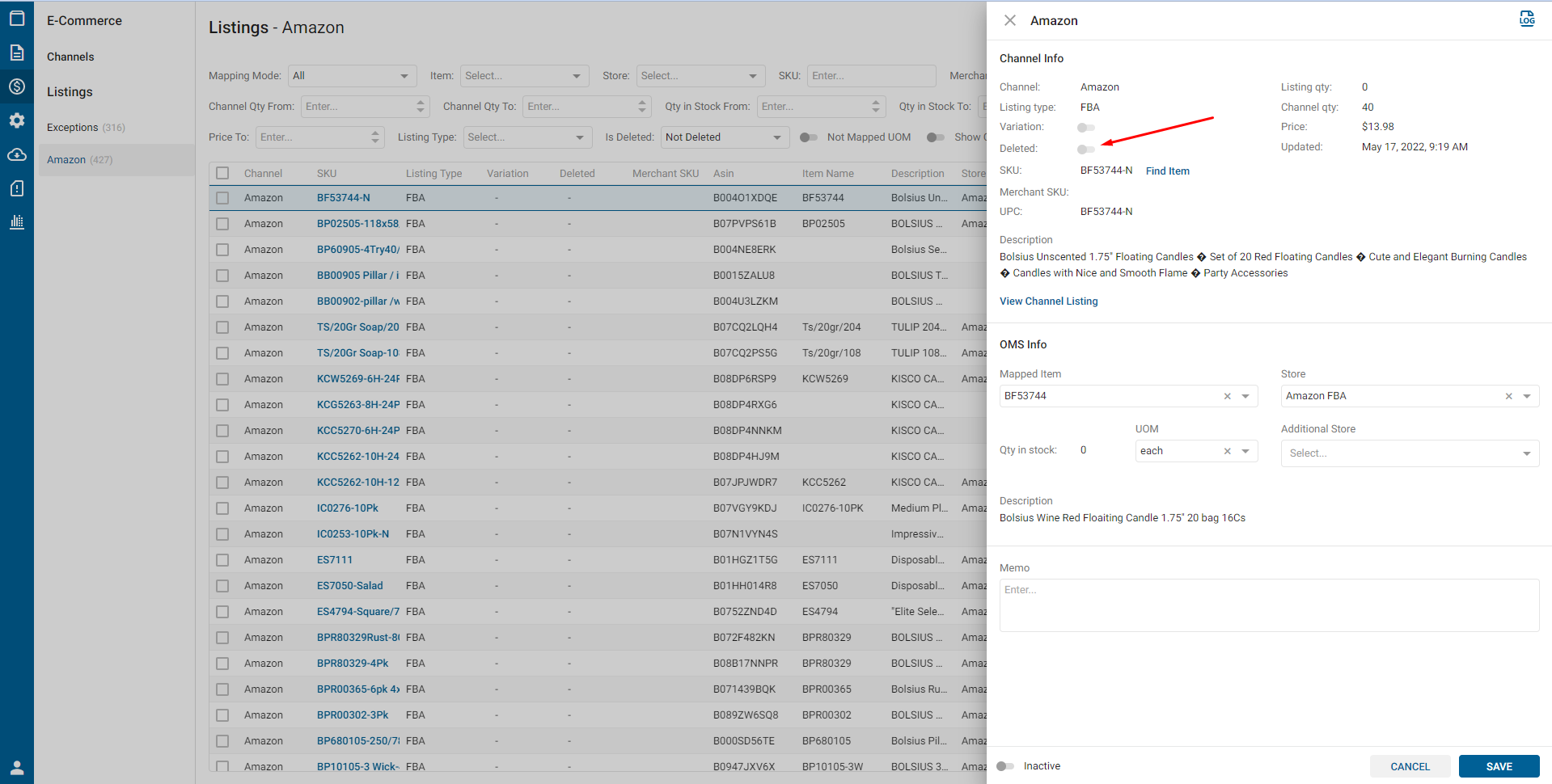Close the Amazon details panel
This screenshot has height=784, width=1552.
tap(1009, 21)
